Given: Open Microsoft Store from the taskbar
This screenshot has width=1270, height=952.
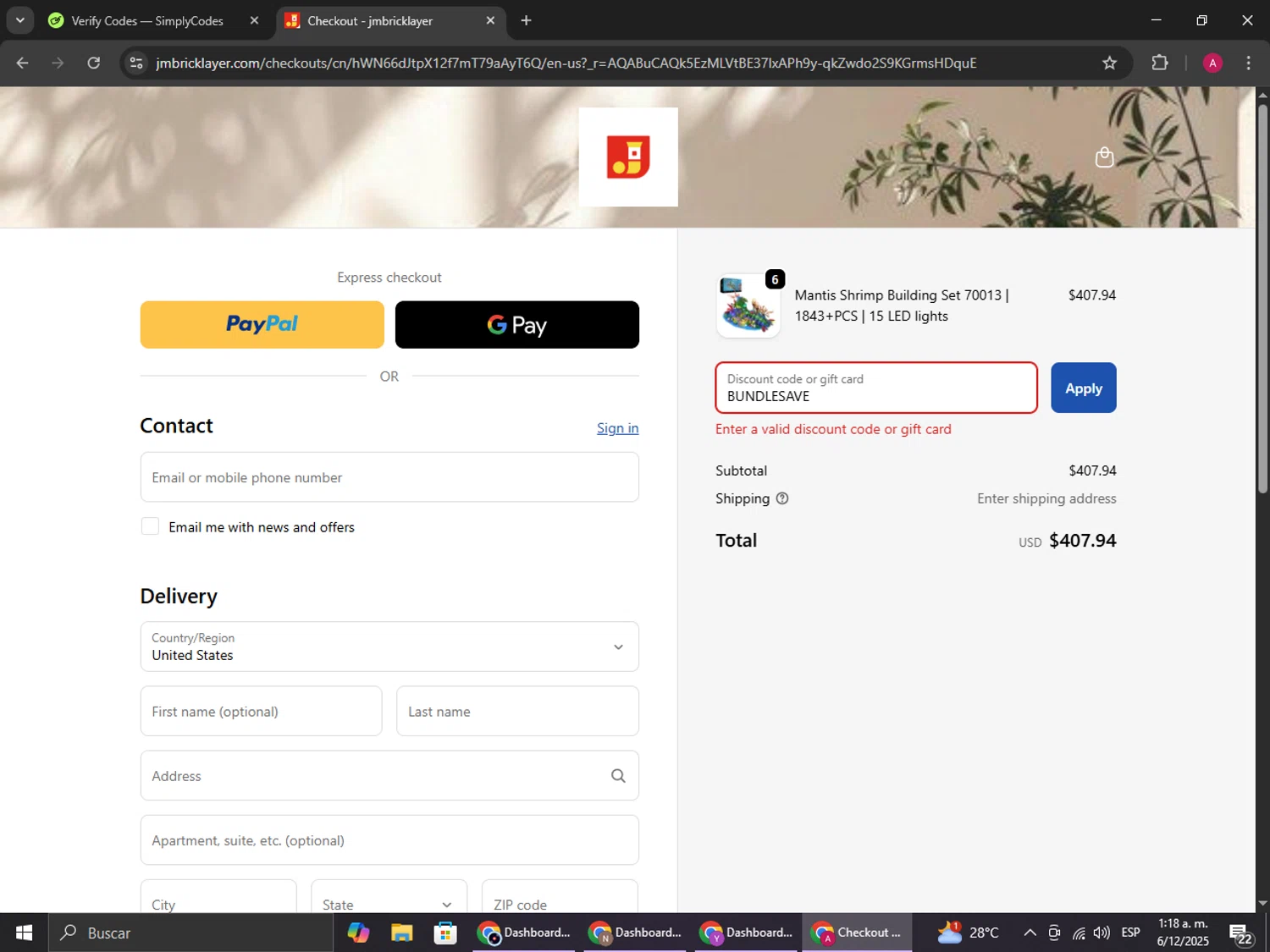Looking at the screenshot, I should click(x=445, y=933).
